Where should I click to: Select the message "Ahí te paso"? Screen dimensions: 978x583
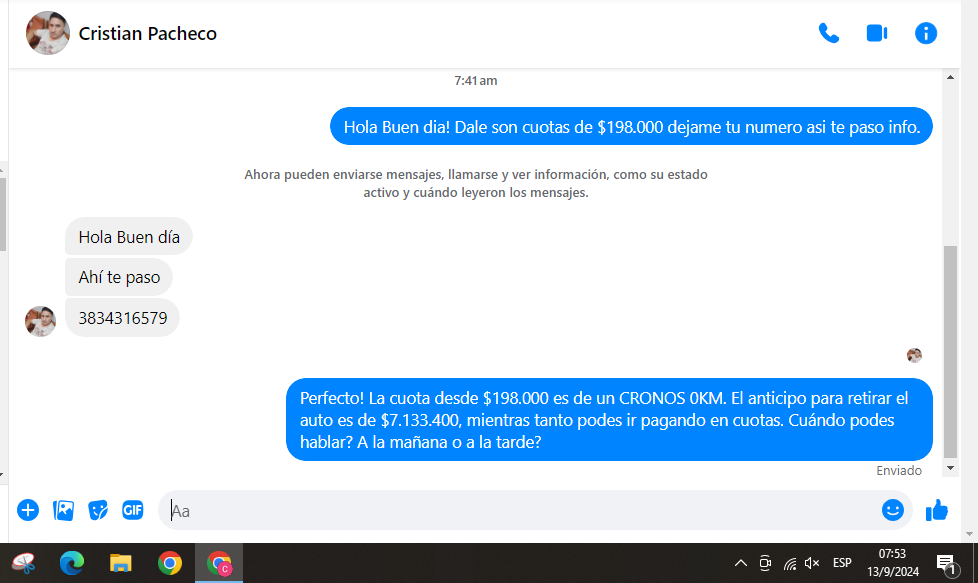119,277
